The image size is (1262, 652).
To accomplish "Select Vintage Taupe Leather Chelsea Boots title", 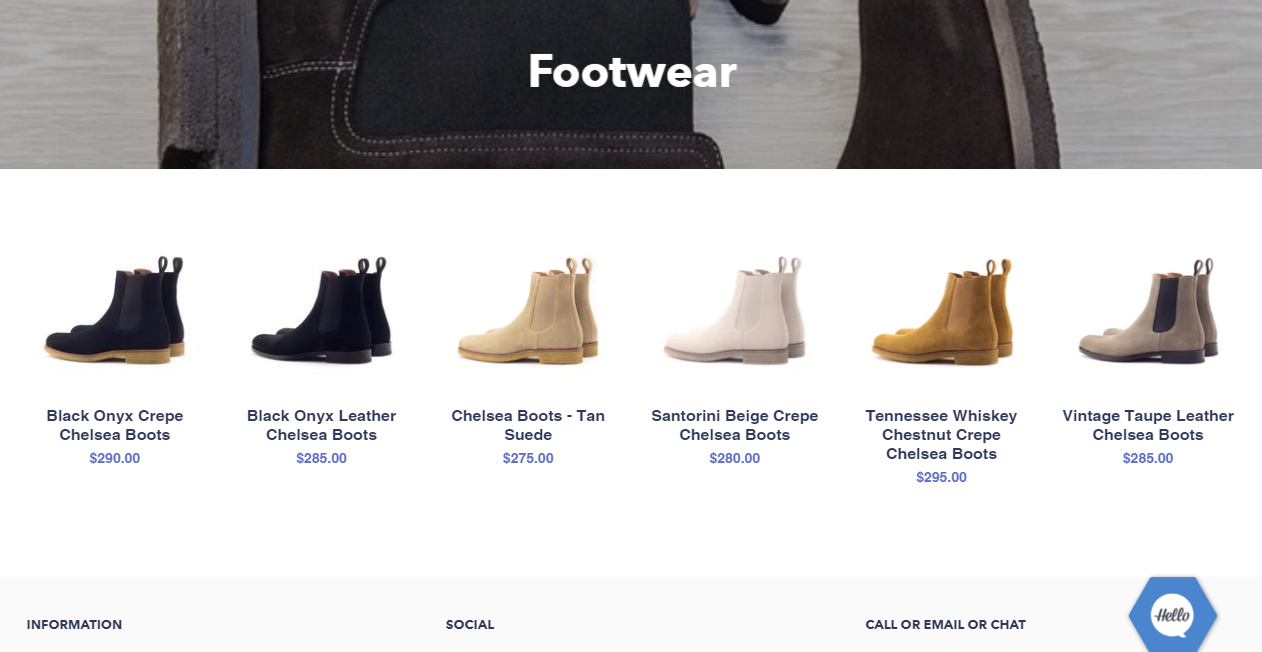I will (1148, 425).
